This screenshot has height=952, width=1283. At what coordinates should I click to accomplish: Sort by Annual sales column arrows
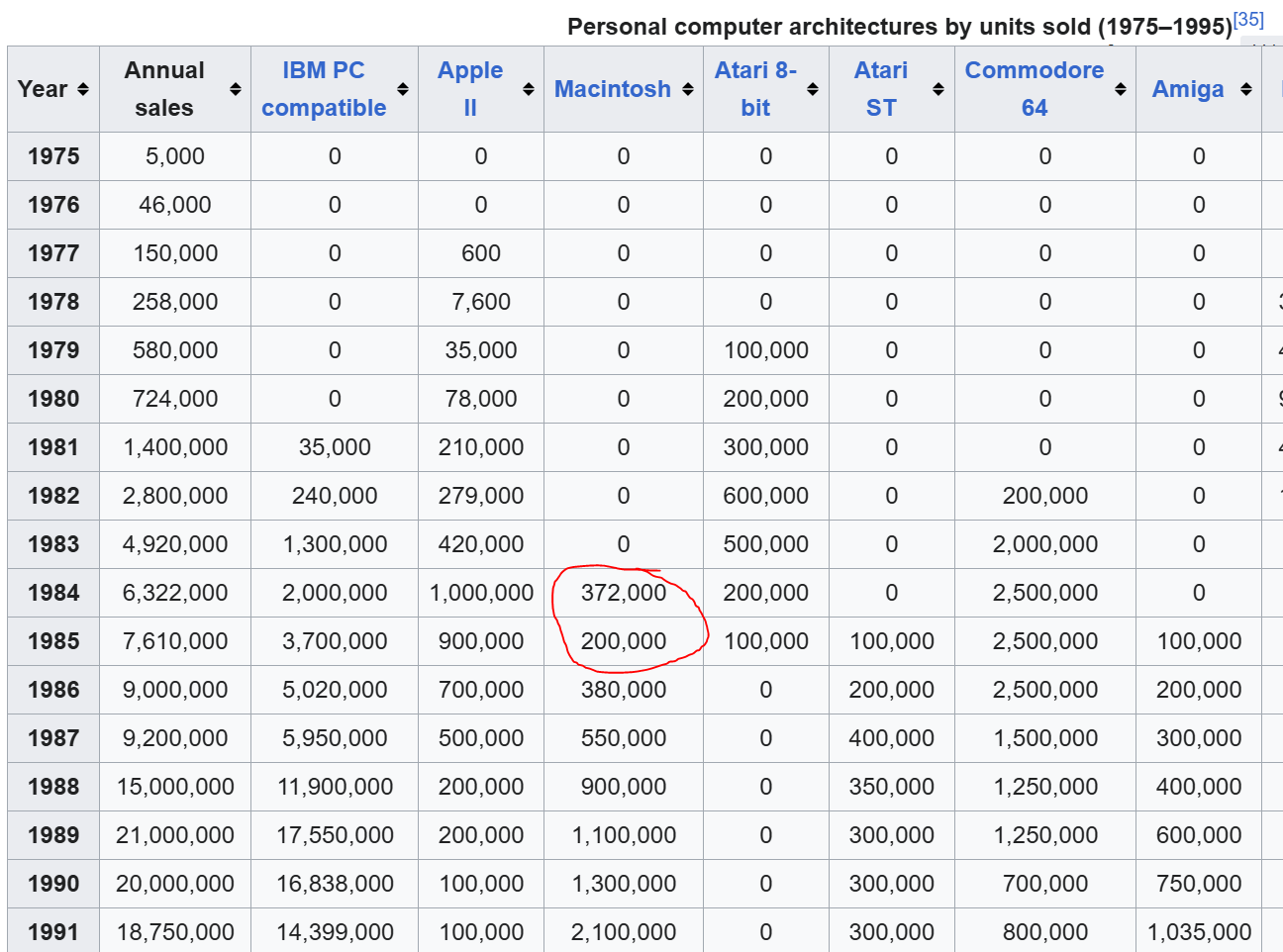click(236, 89)
